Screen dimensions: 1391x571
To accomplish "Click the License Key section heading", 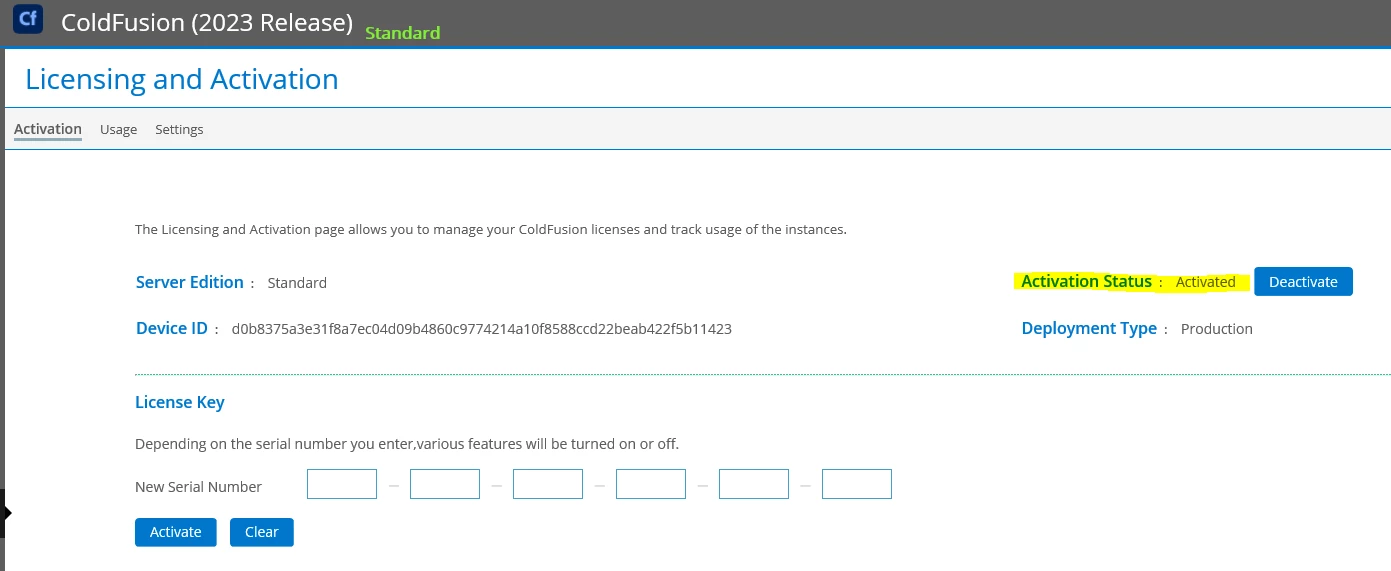I will tap(180, 402).
